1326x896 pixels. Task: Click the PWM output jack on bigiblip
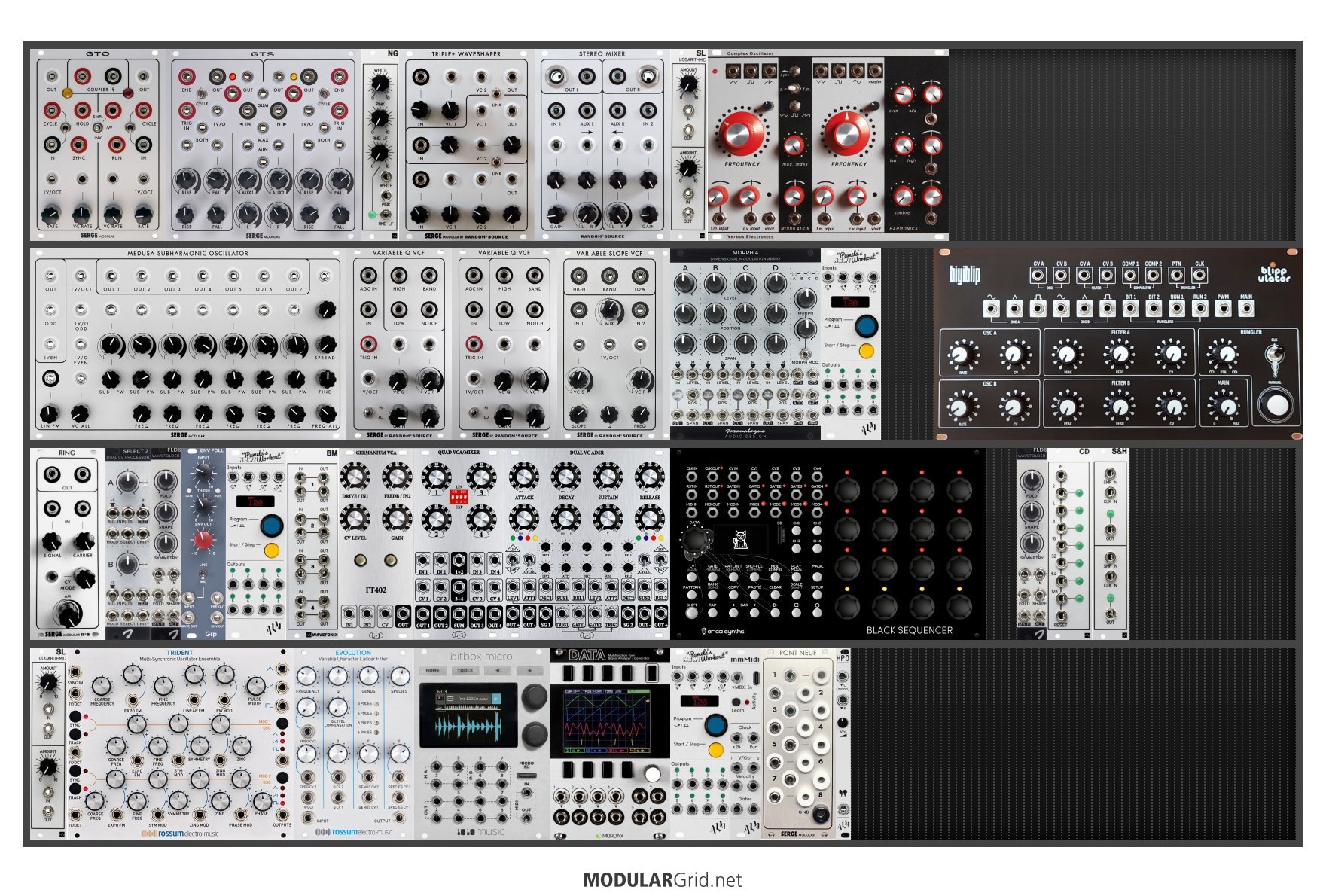point(1223,308)
